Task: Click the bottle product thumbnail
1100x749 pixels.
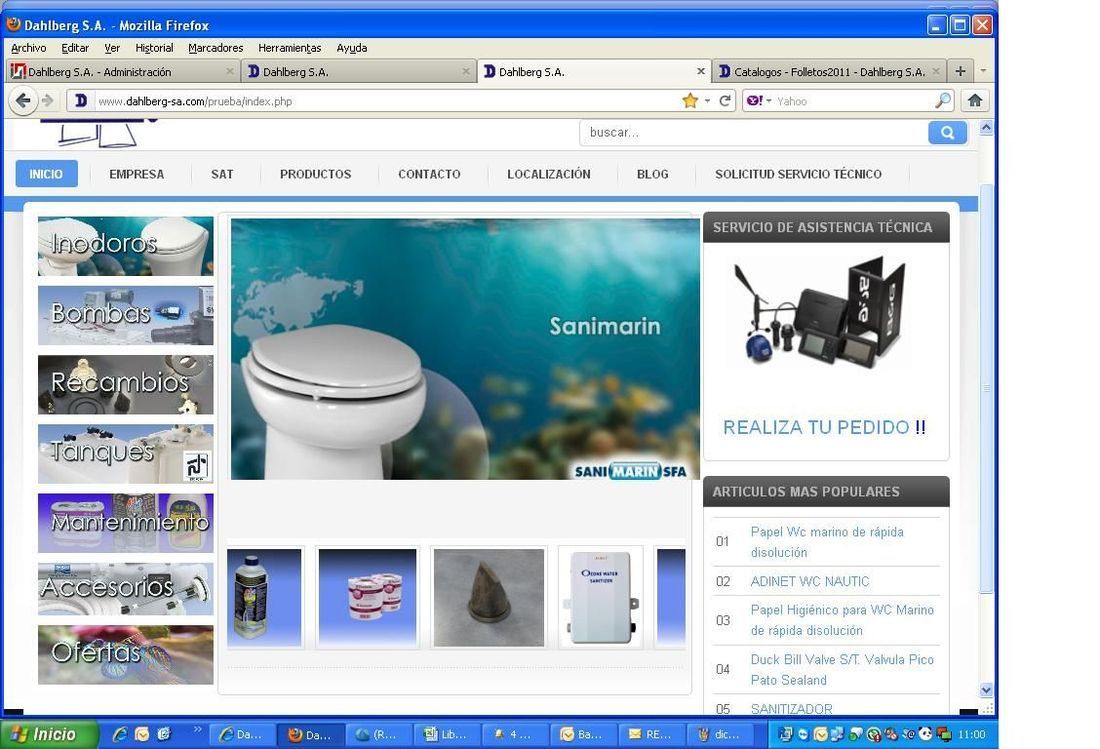Action: 264,598
